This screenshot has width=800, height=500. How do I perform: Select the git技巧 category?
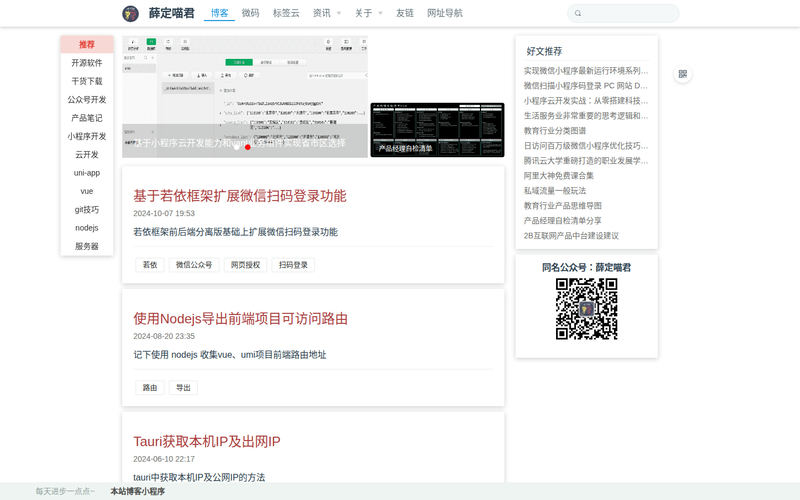click(87, 210)
